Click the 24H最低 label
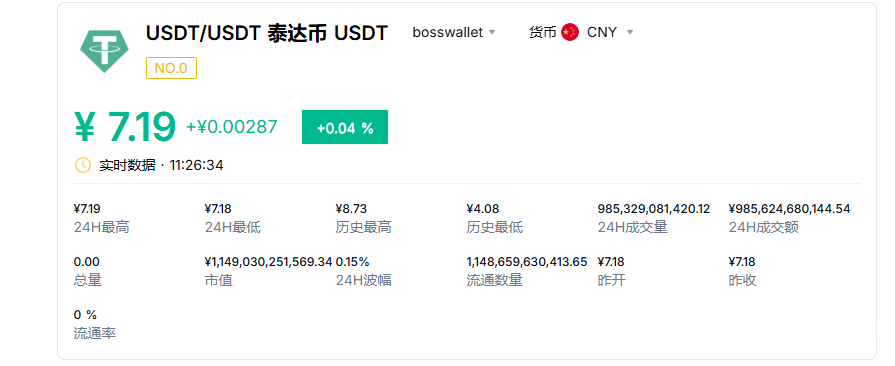895x366 pixels. coord(232,228)
